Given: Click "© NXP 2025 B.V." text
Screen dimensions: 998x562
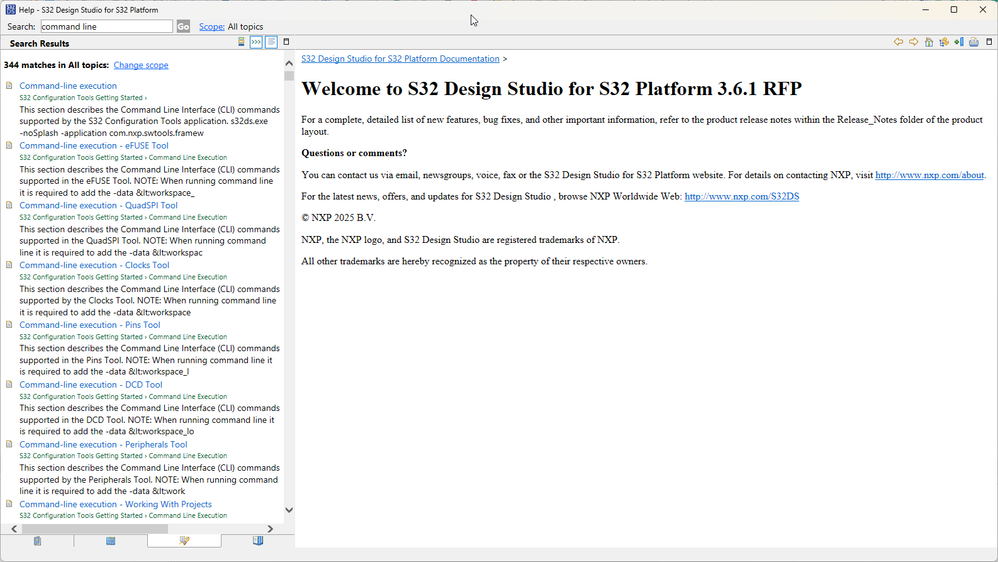Looking at the screenshot, I should 338,218.
